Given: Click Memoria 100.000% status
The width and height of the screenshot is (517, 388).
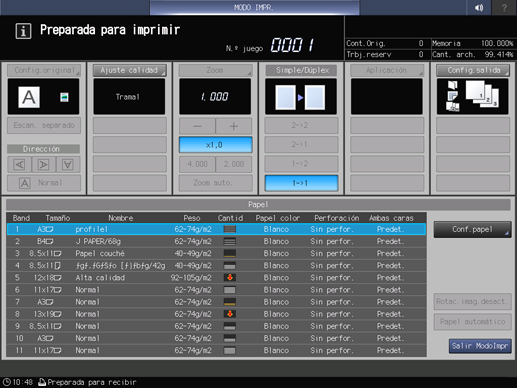Looking at the screenshot, I should click(x=473, y=43).
